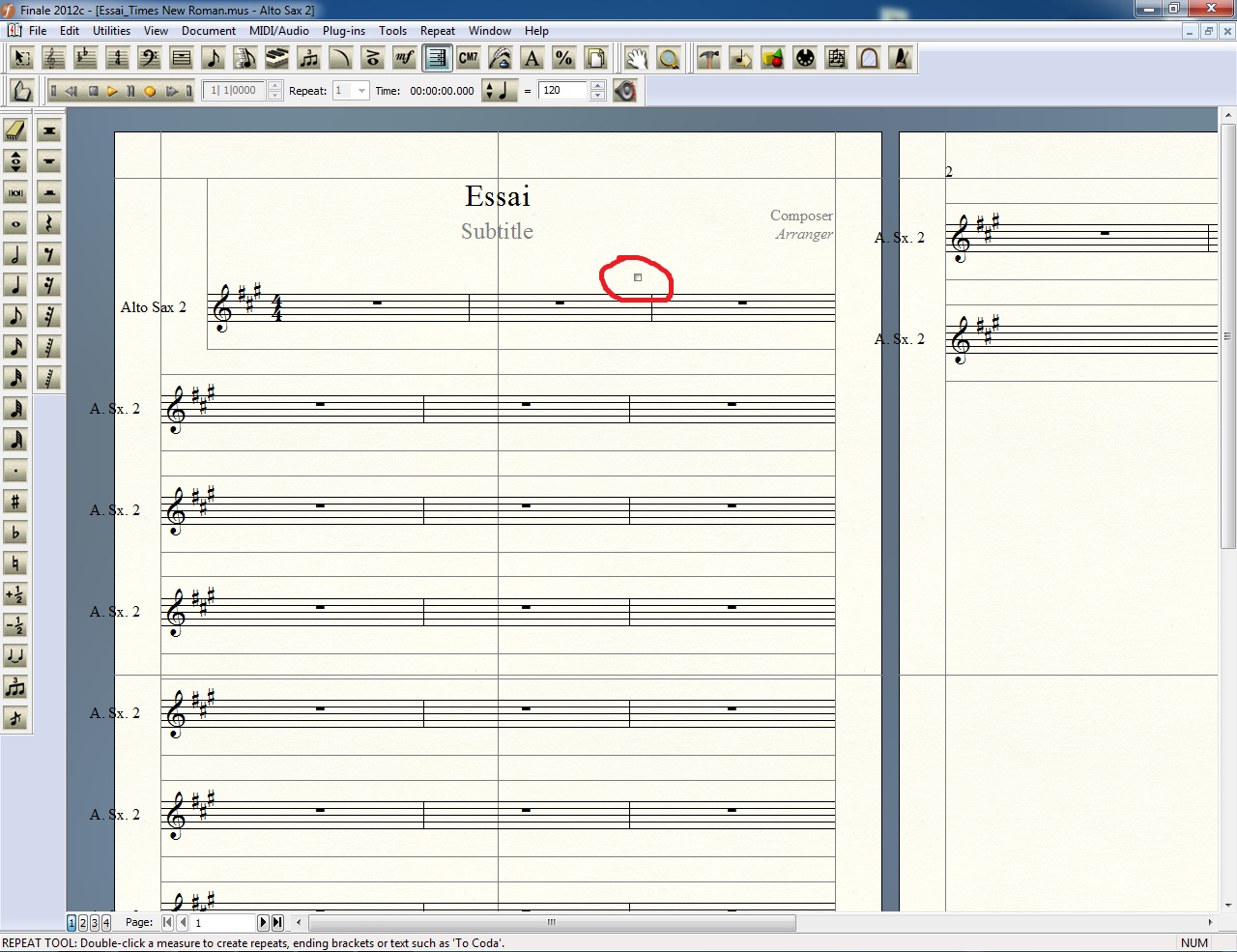
Task: Select the Zoom magnifier tool
Action: click(x=668, y=59)
